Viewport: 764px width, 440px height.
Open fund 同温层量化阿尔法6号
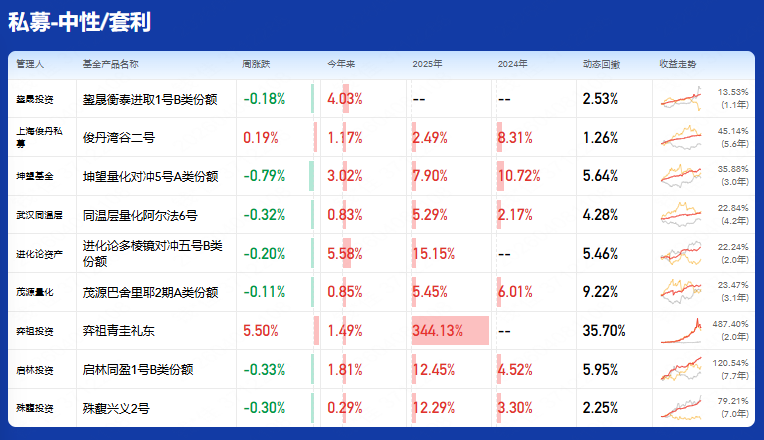(x=140, y=215)
